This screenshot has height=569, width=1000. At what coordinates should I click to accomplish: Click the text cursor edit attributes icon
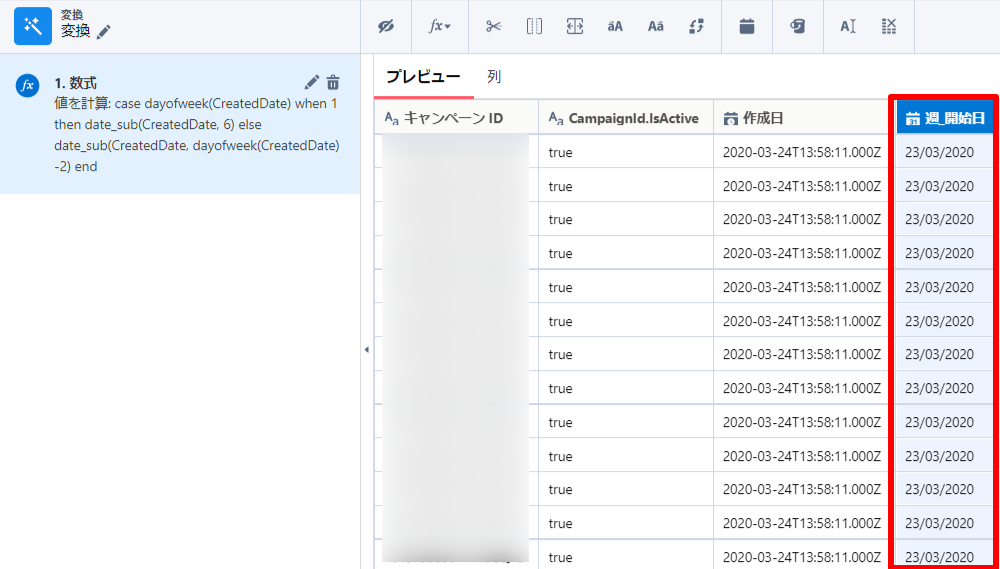pos(847,27)
